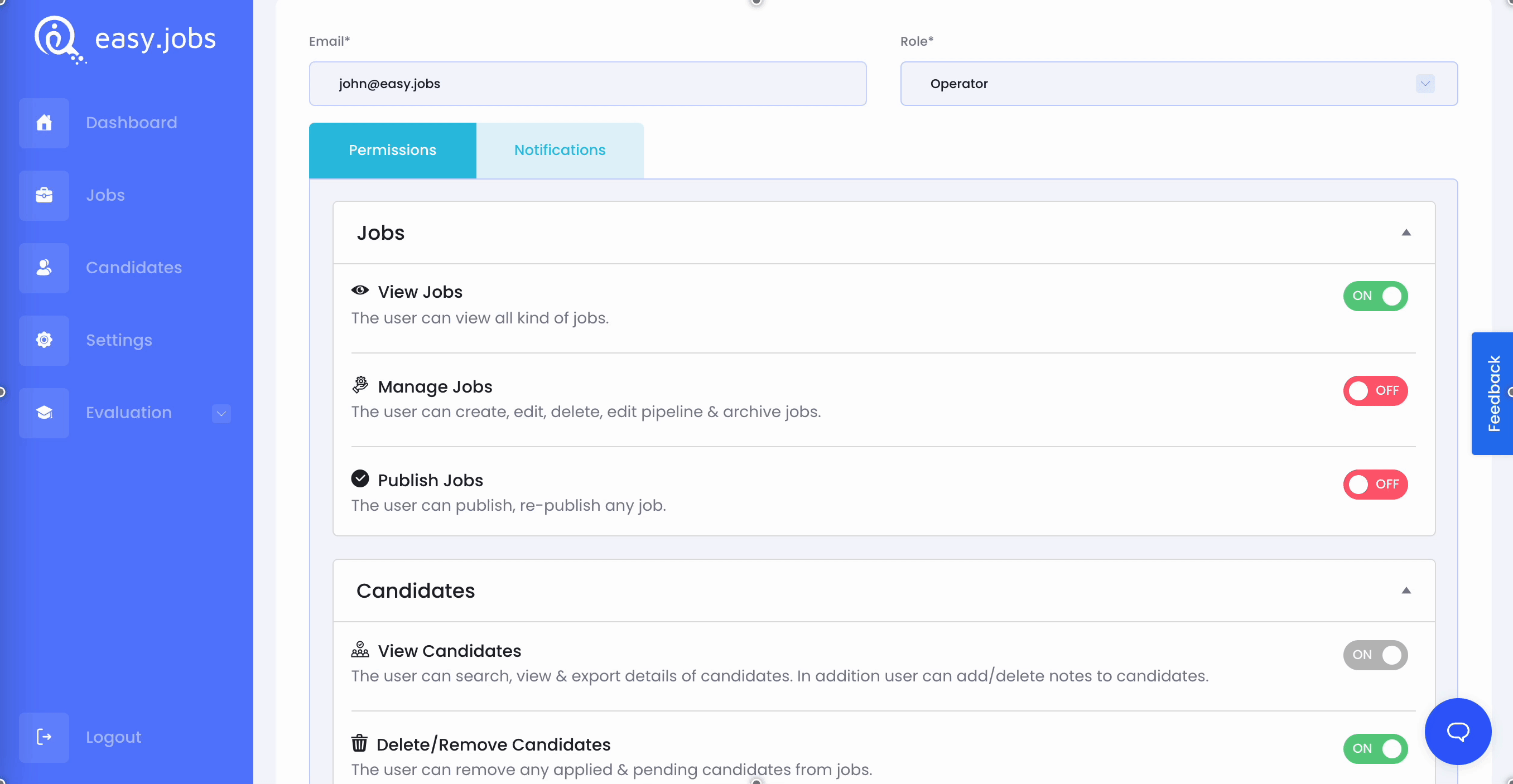This screenshot has height=784, width=1513.
Task: Click description about search, view & export candidates
Action: coord(780,676)
